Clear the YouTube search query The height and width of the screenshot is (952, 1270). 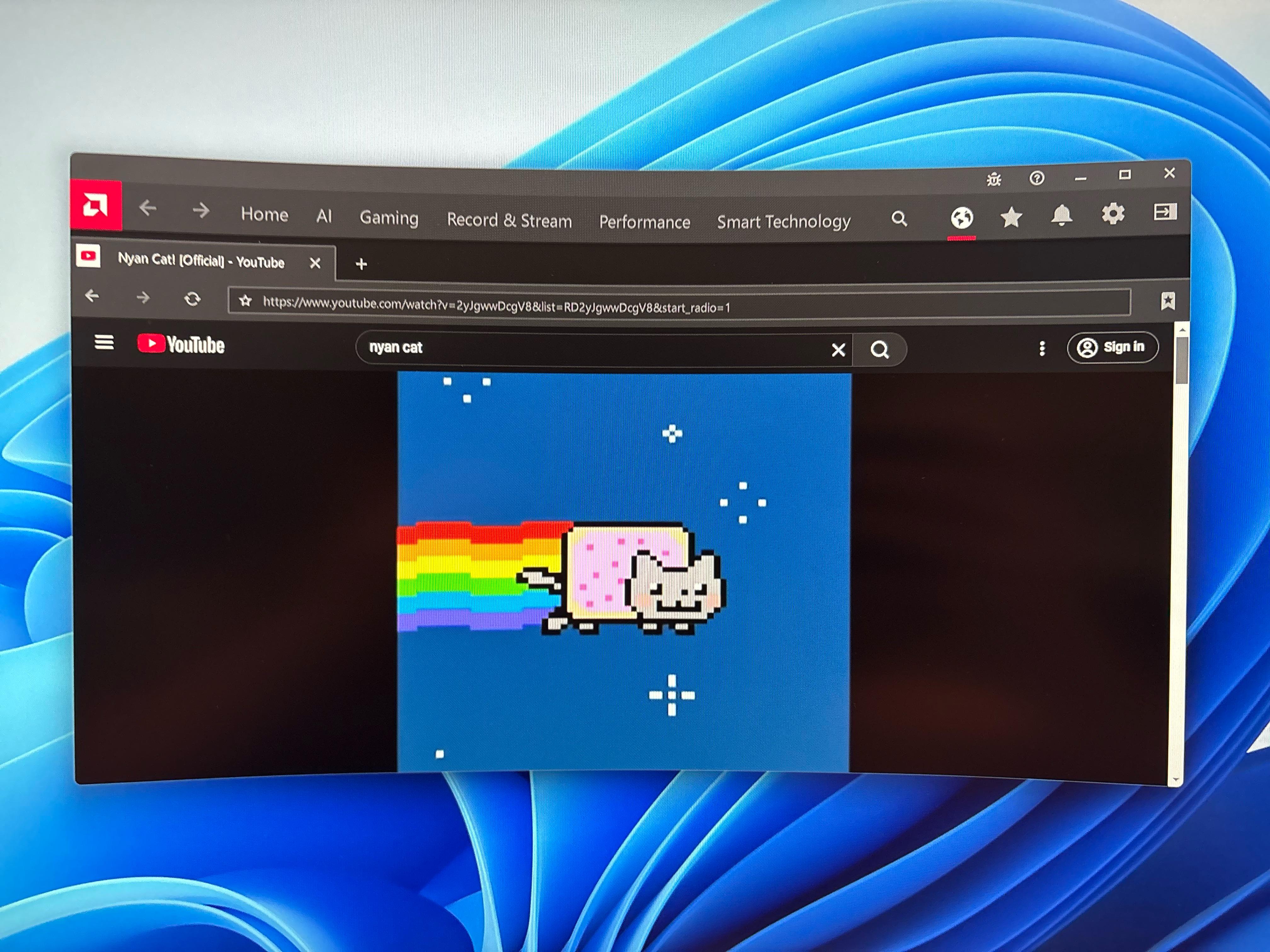pos(838,349)
